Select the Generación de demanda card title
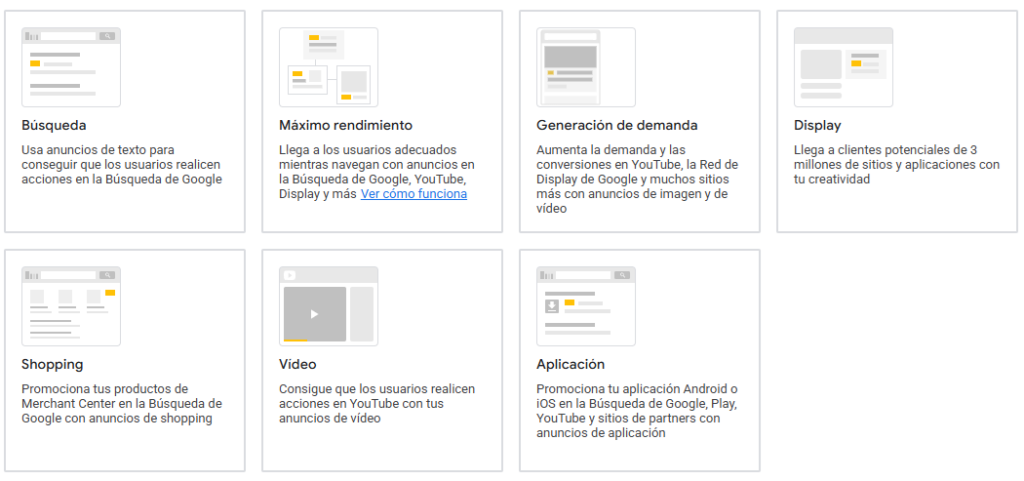 (616, 125)
